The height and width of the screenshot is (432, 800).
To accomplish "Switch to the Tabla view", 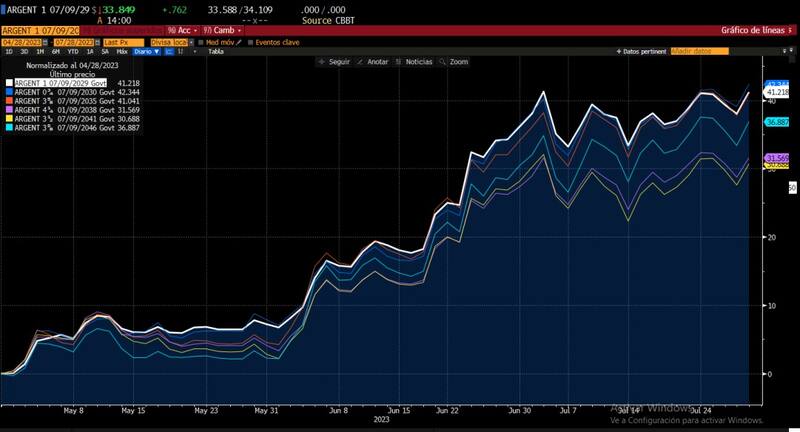I will coord(215,51).
